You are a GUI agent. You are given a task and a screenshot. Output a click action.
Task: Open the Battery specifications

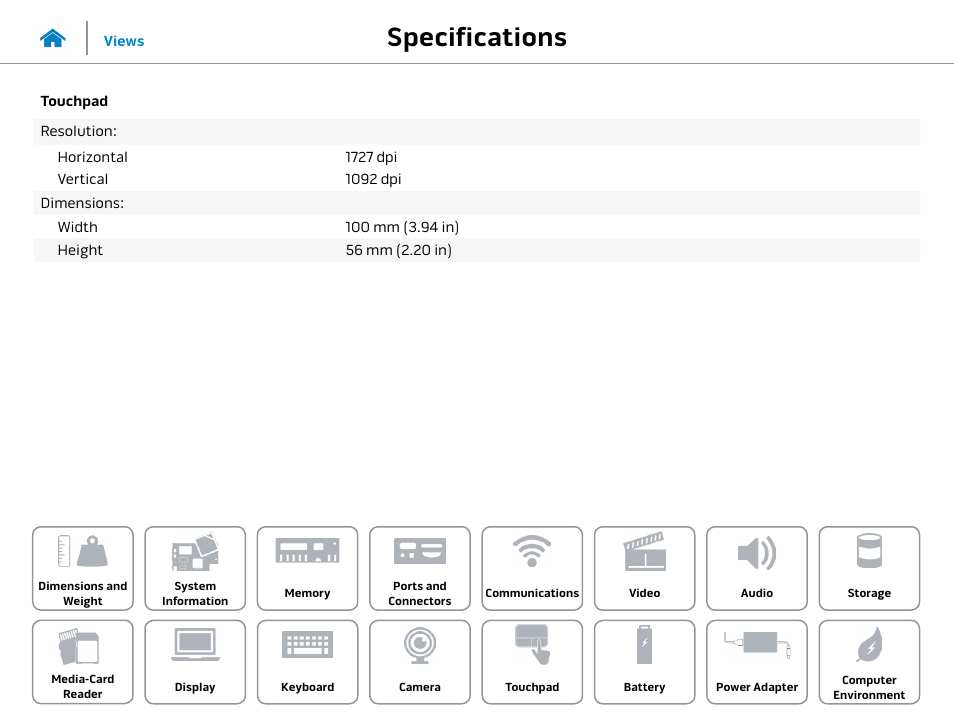click(644, 662)
